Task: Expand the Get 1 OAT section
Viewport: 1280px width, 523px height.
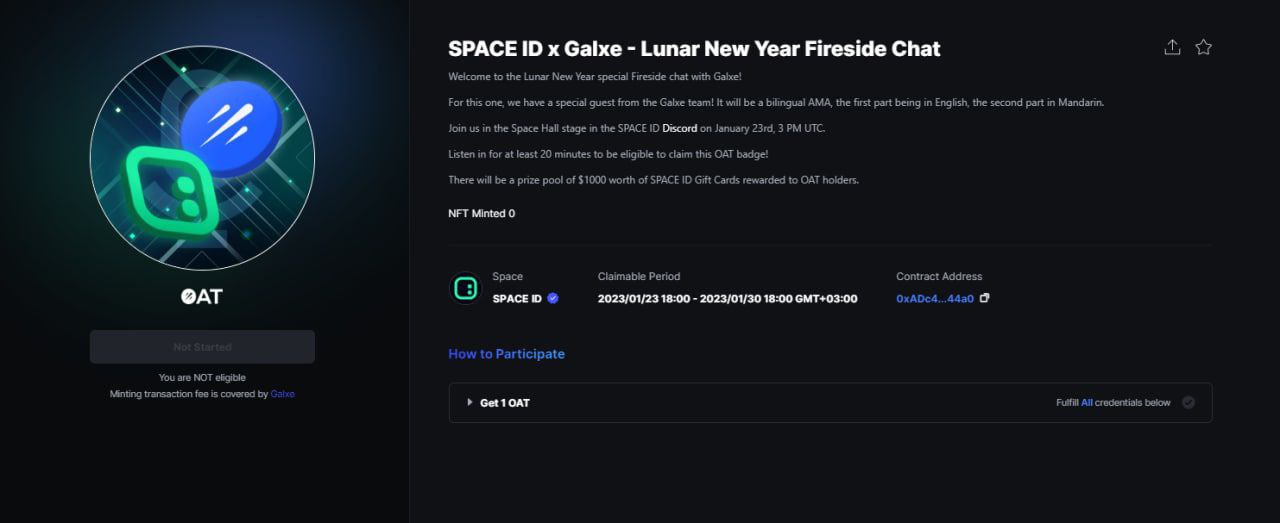Action: 470,403
